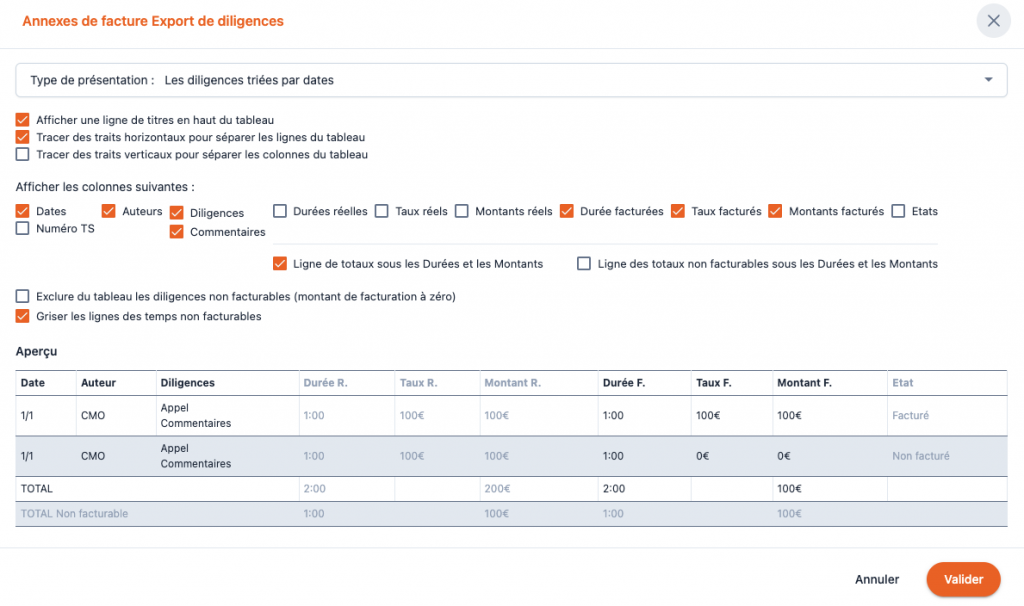Click the Valider button
This screenshot has width=1024, height=606.
coord(963,579)
